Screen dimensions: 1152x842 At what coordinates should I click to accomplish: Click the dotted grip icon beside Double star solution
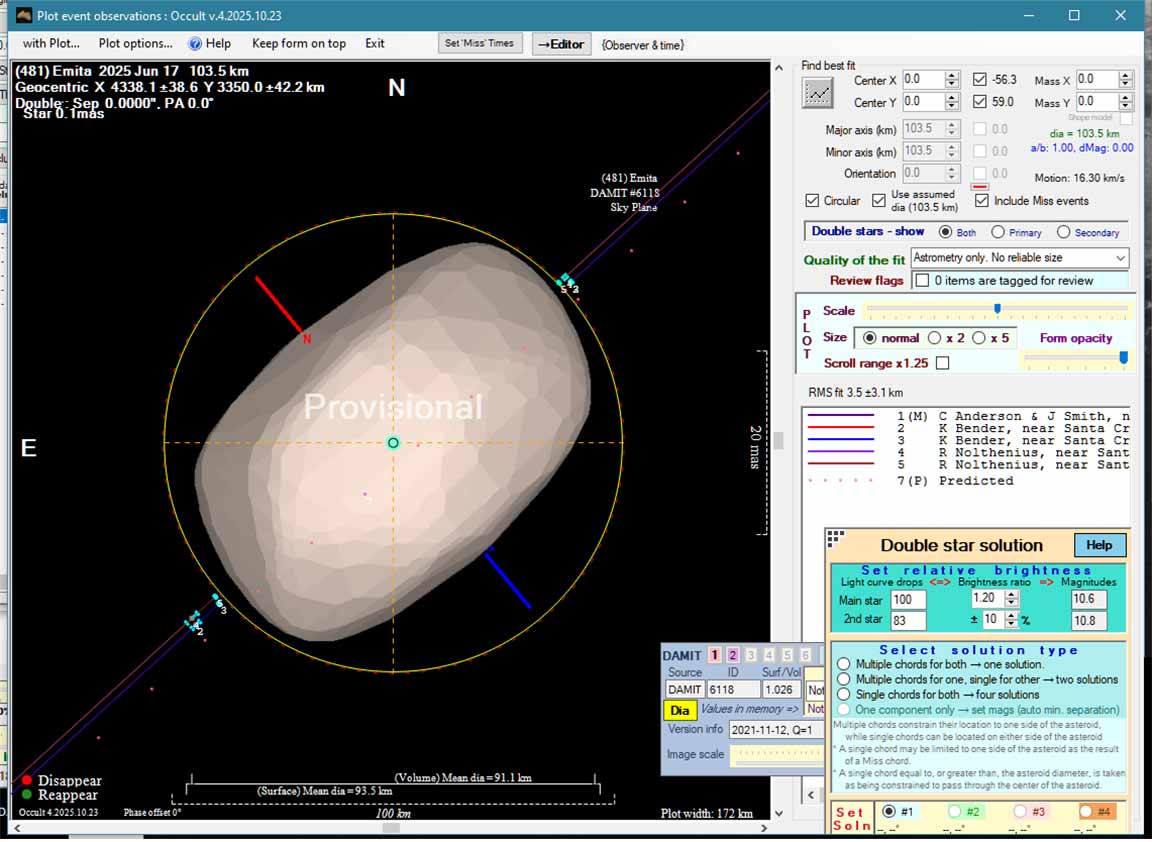click(835, 538)
